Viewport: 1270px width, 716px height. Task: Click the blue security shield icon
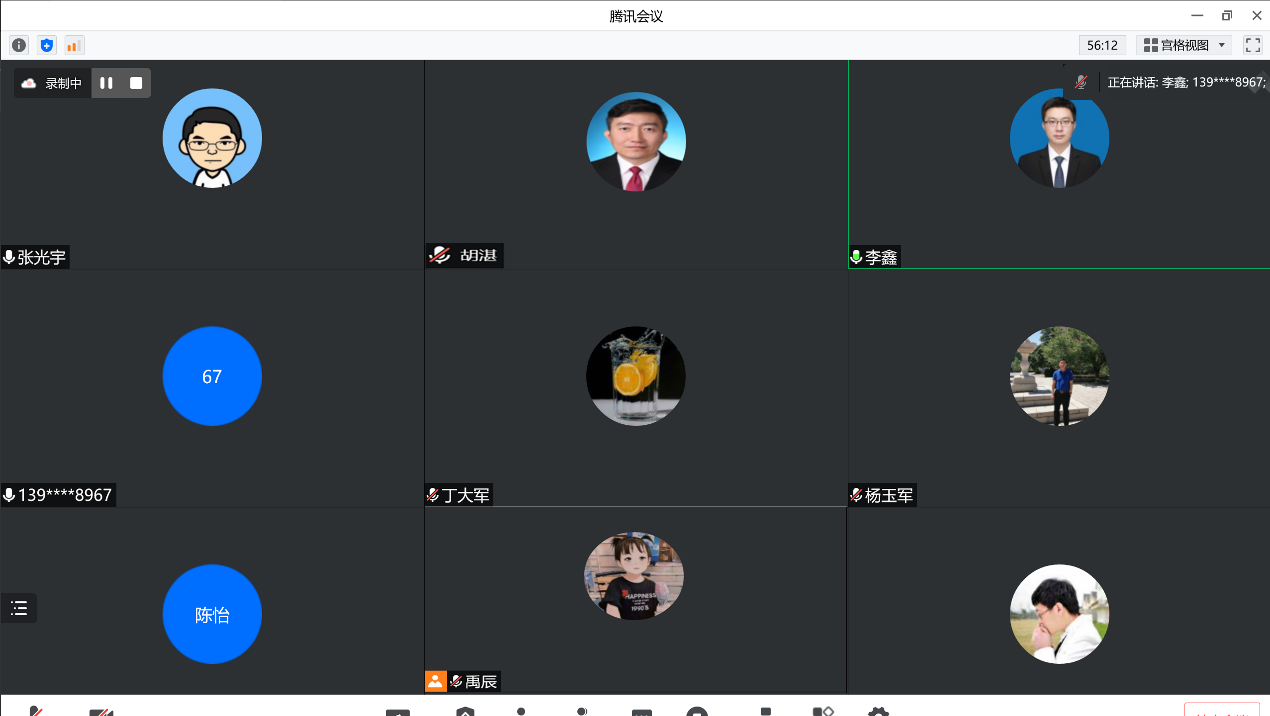(47, 45)
